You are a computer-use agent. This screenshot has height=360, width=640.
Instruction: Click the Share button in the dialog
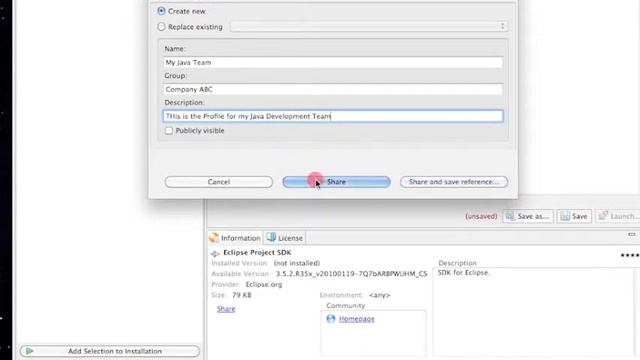336,182
